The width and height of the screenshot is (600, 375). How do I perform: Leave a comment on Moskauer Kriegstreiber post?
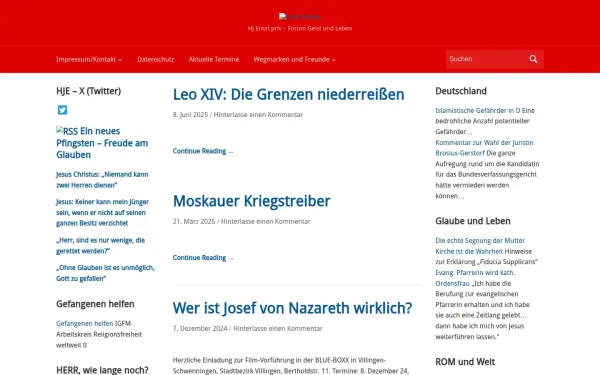(x=266, y=222)
